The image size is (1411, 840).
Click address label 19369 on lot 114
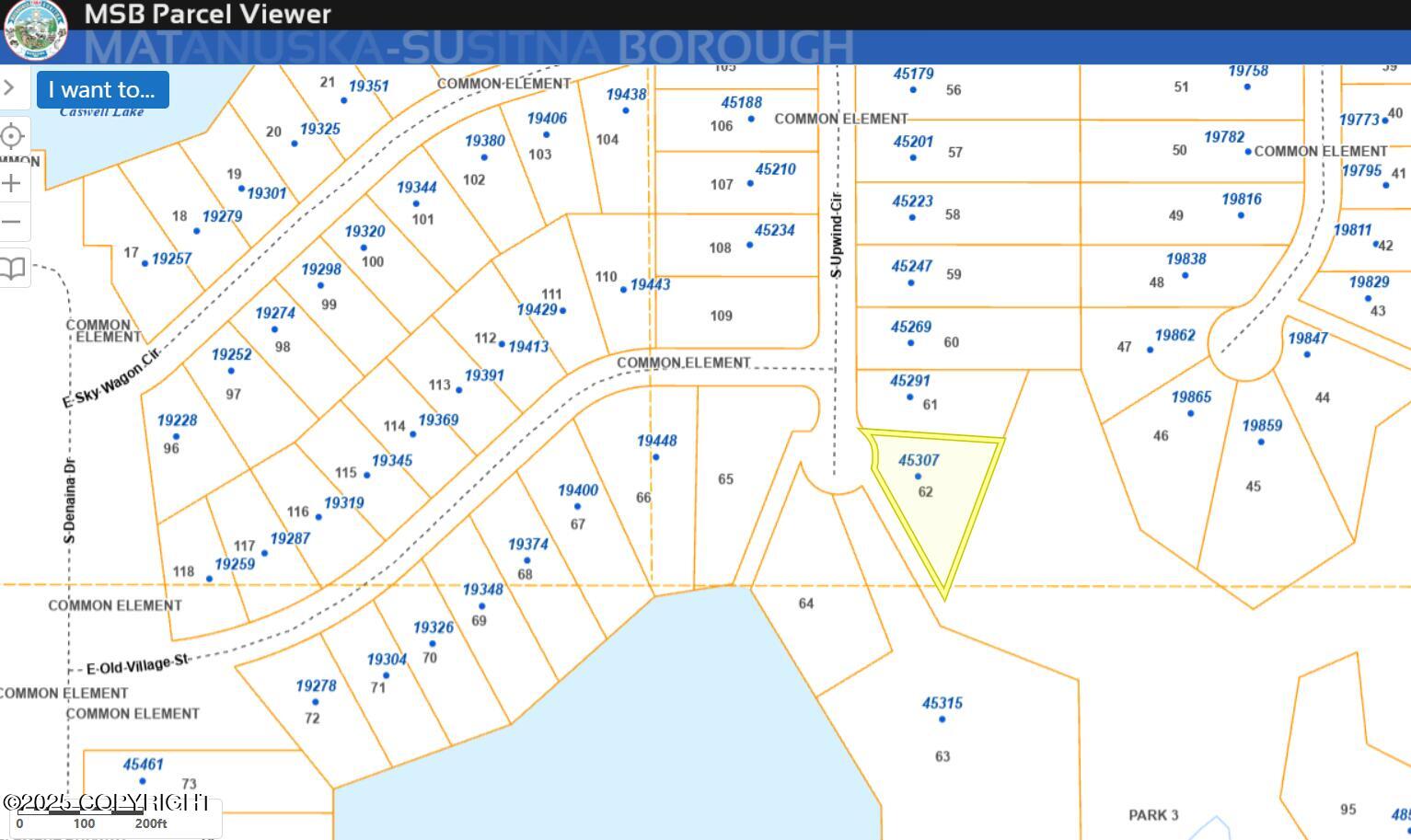point(438,420)
